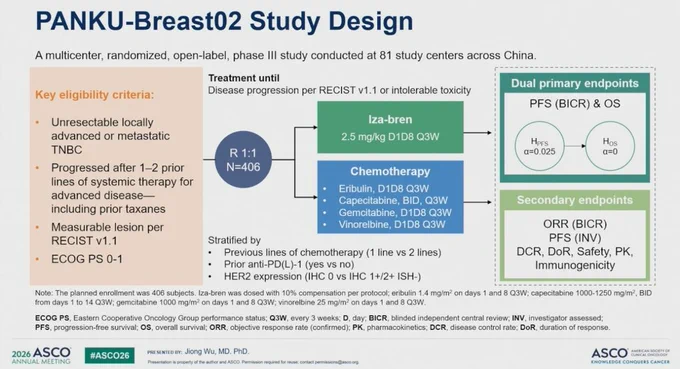
Task: Click the 2.5 mg/kg D1D8 Q3W dosing text
Action: click(x=390, y=137)
